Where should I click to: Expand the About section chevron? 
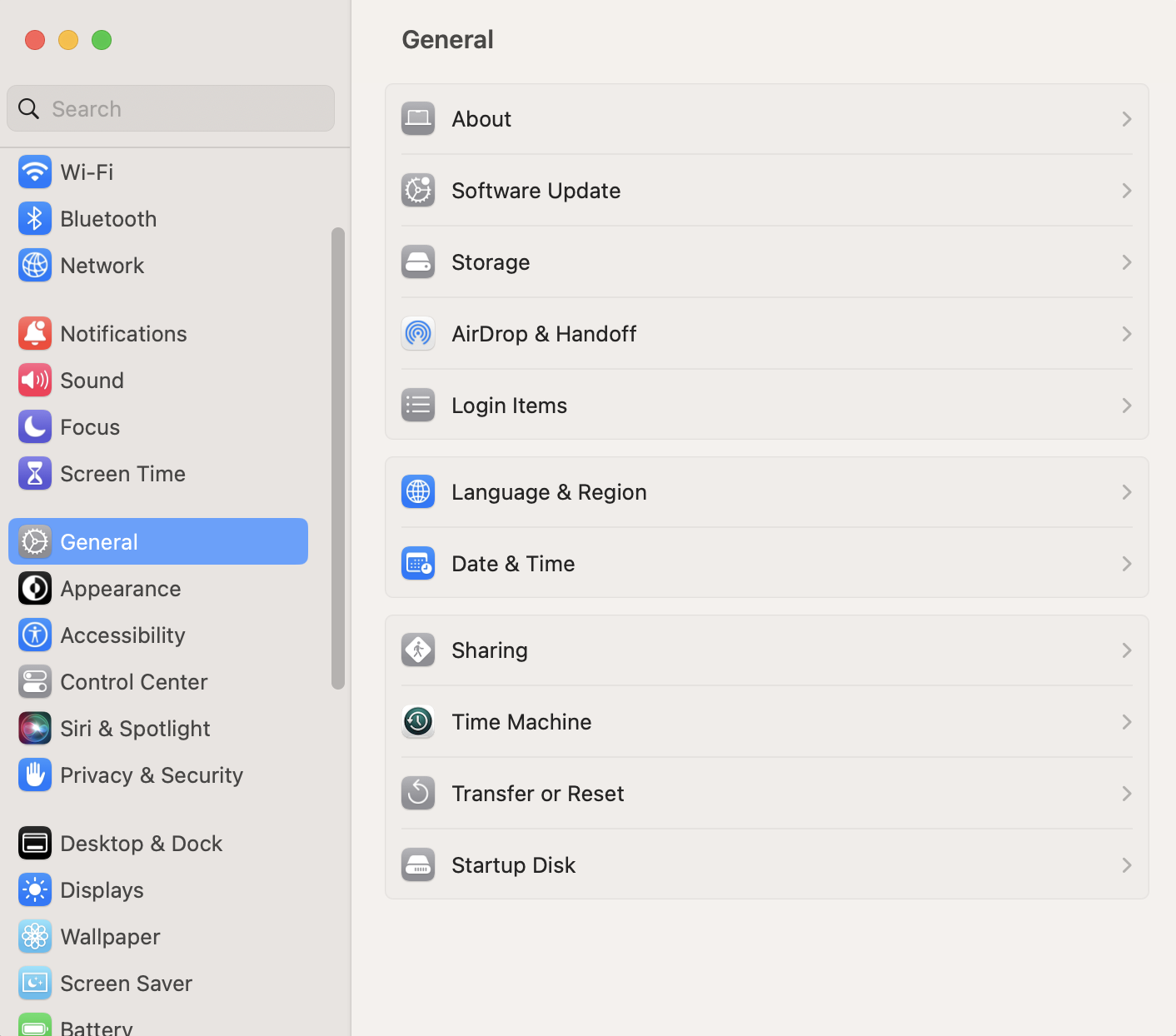pyautogui.click(x=1127, y=118)
